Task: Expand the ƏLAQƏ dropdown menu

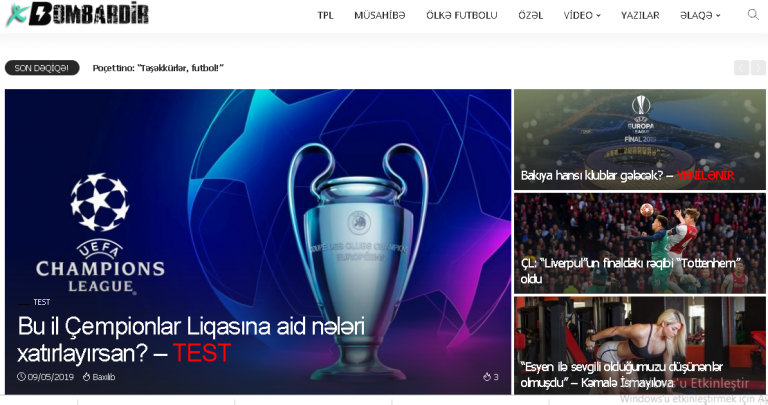Action: pos(700,15)
